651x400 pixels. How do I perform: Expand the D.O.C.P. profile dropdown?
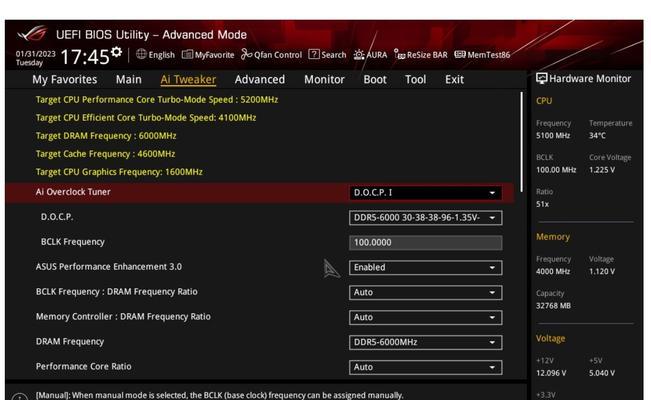426,218
